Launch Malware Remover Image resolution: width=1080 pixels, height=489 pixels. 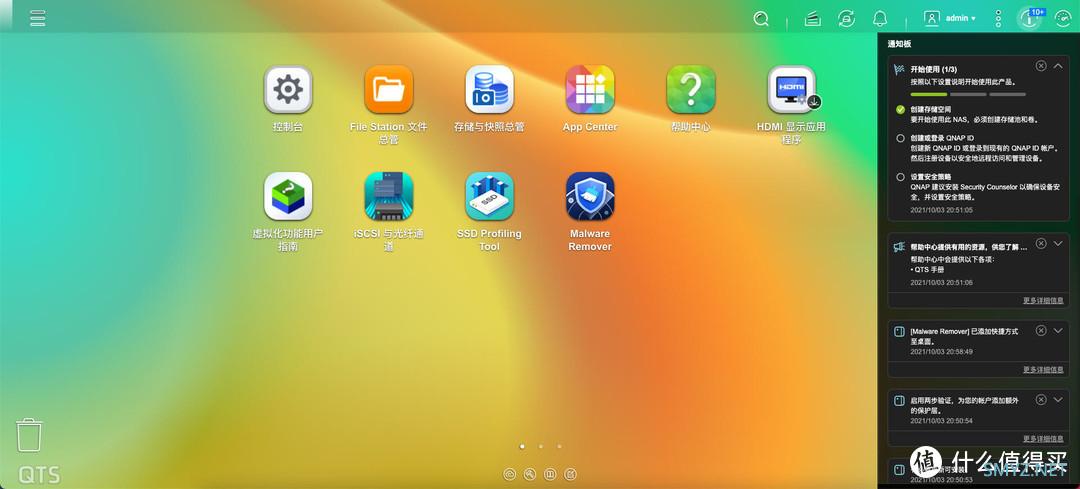click(590, 196)
